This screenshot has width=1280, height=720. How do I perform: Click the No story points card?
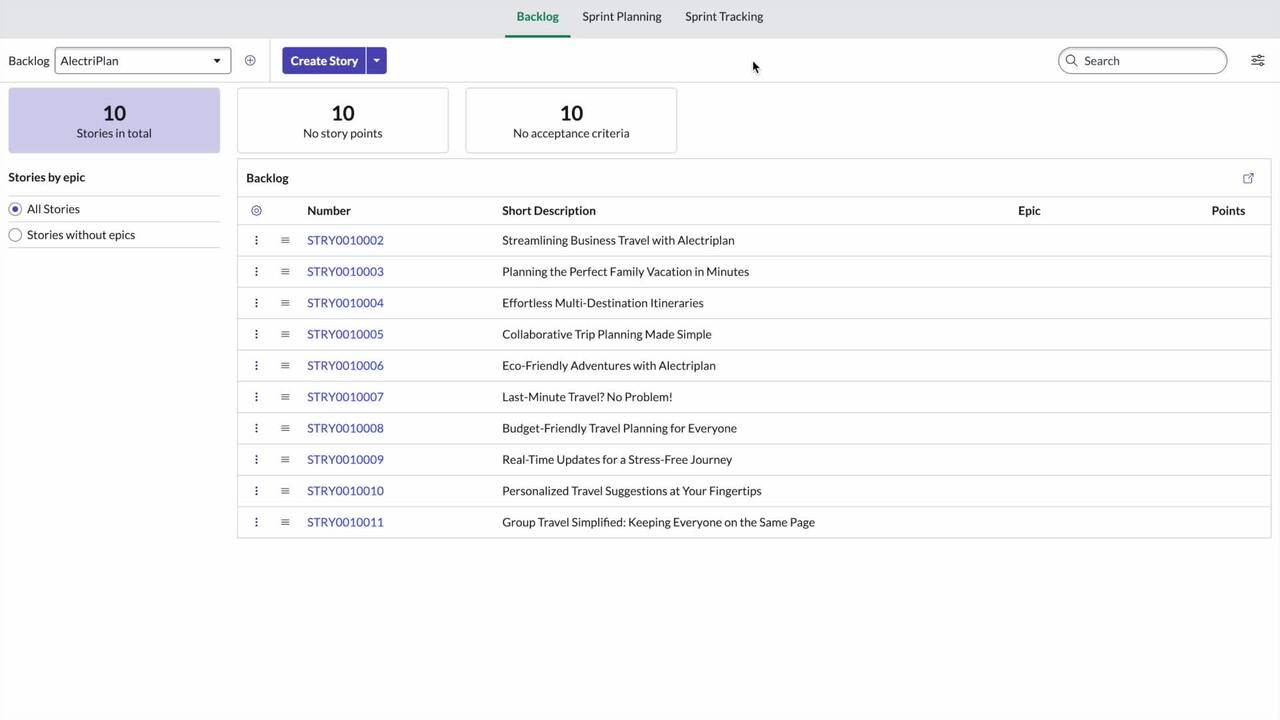click(x=342, y=120)
